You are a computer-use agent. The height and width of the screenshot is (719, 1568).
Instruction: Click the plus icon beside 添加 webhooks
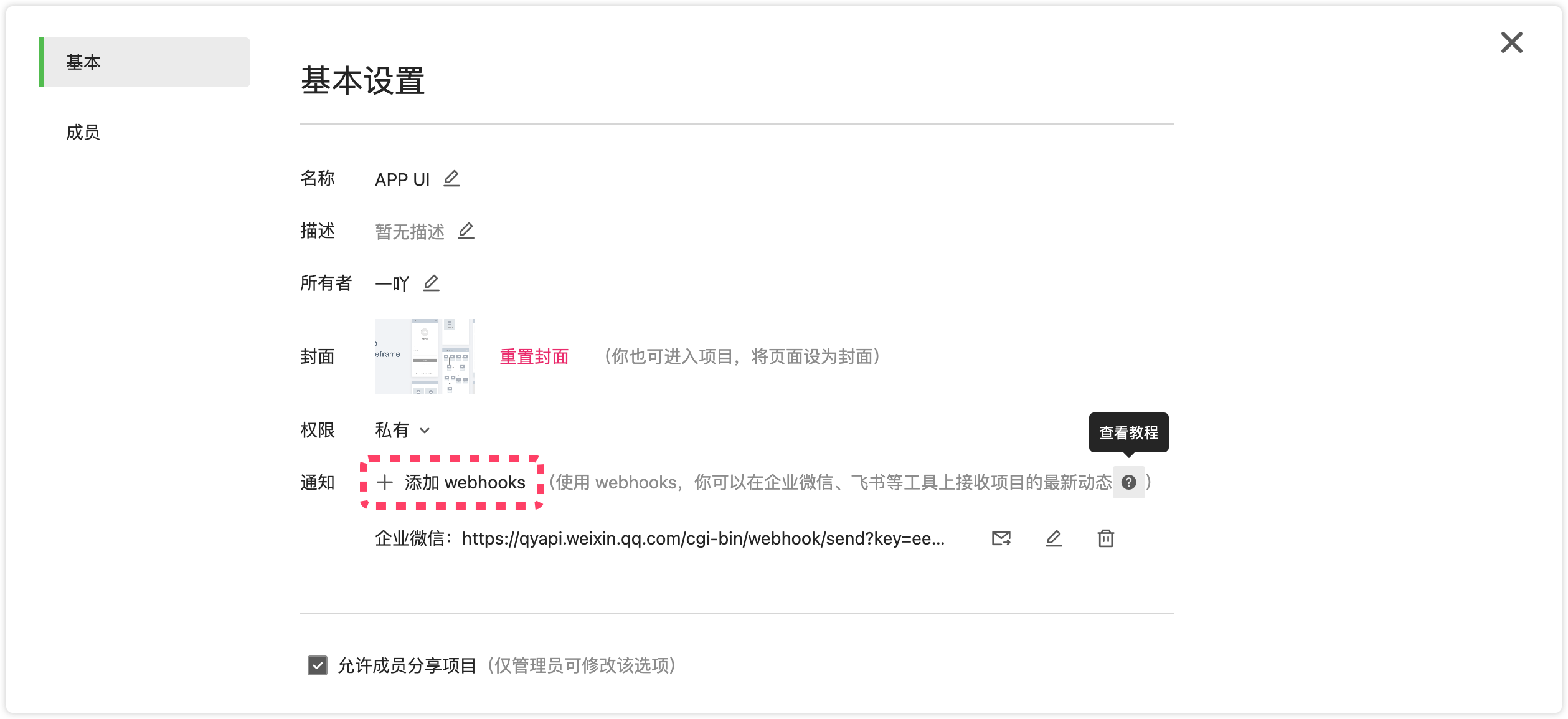pos(385,482)
